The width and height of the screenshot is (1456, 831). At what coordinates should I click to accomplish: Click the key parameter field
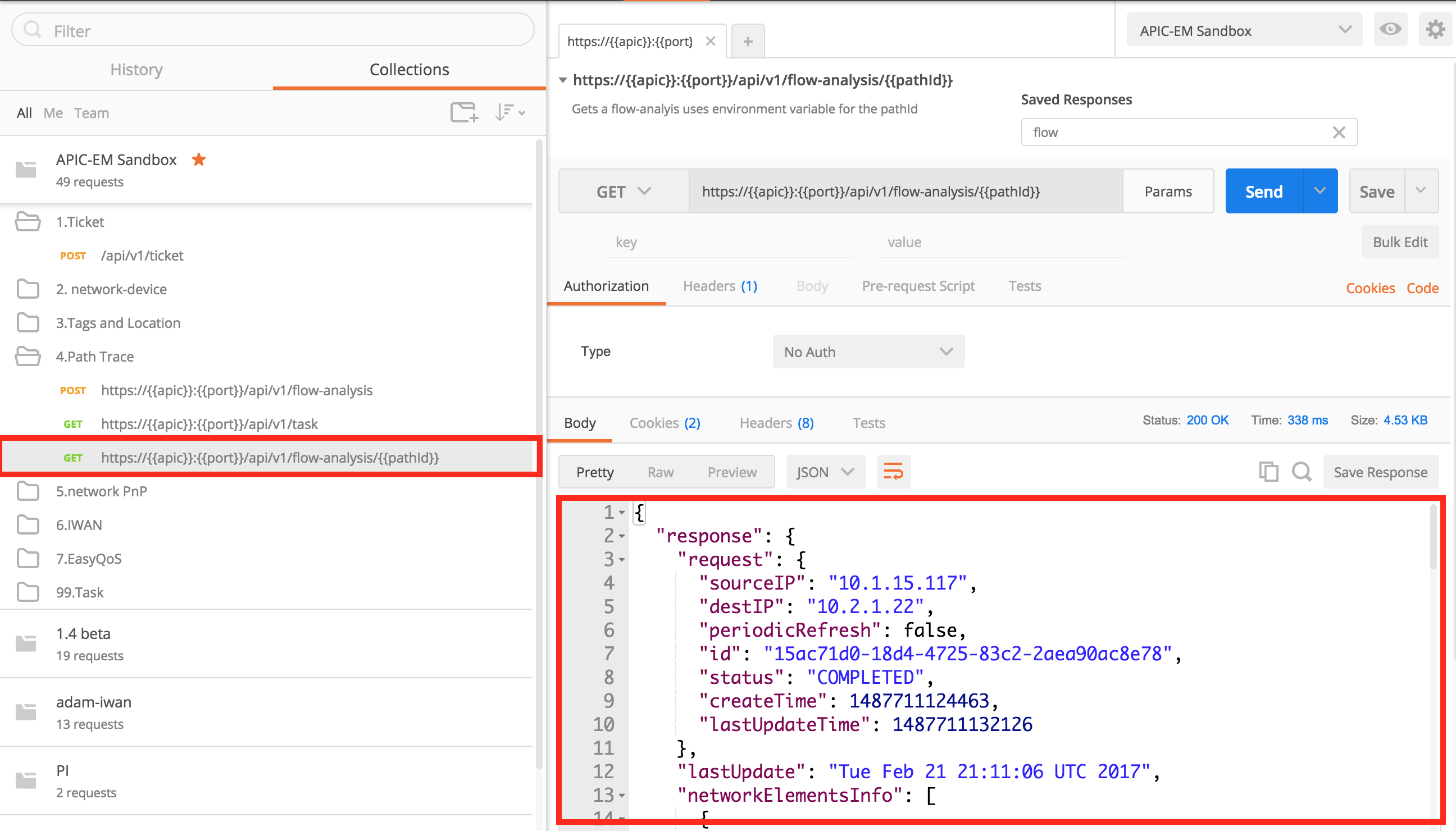point(729,242)
